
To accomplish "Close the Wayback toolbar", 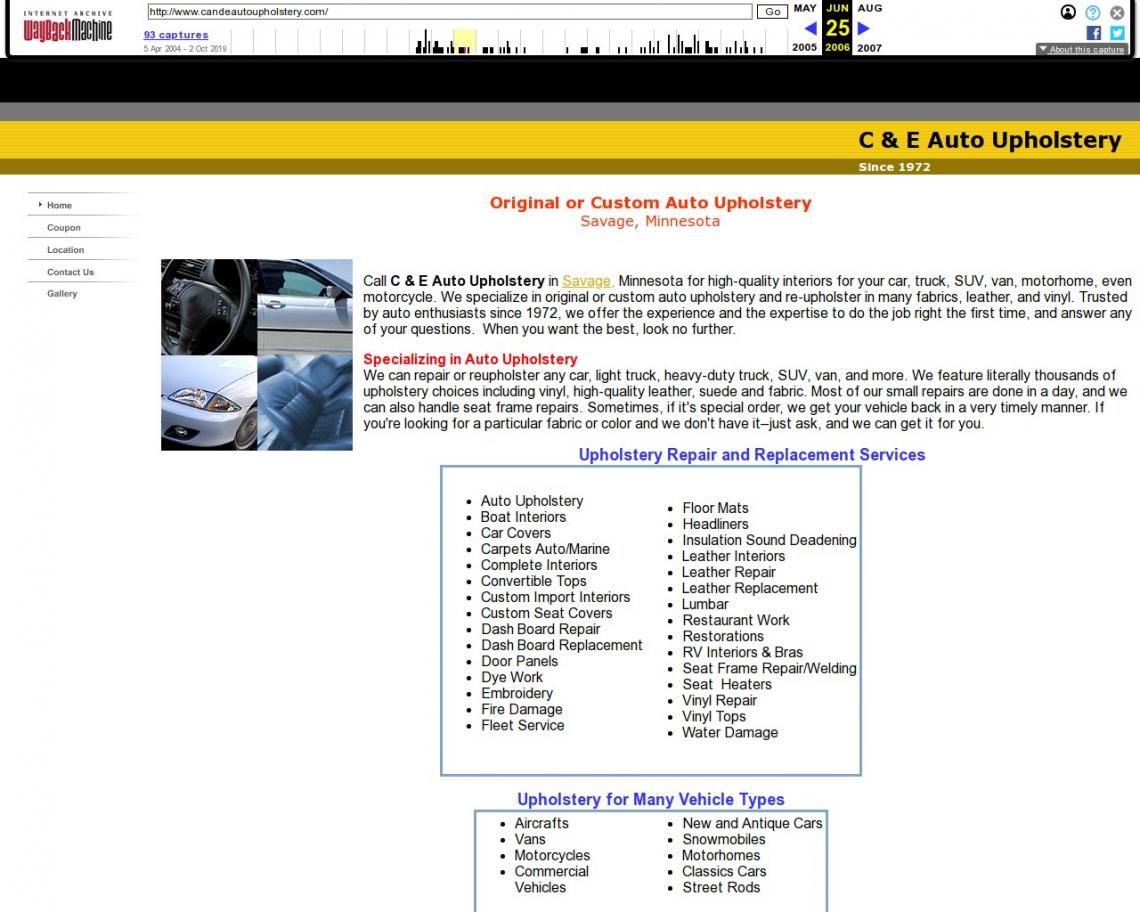I will tap(1117, 12).
